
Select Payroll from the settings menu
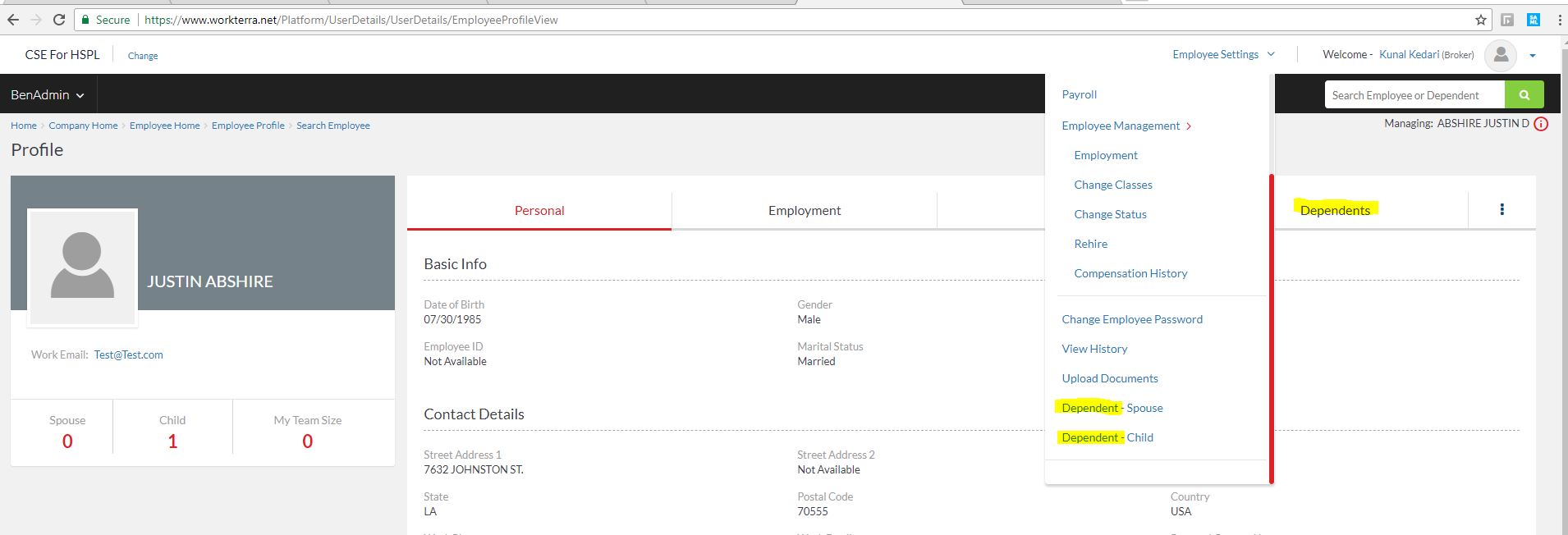pos(1079,94)
